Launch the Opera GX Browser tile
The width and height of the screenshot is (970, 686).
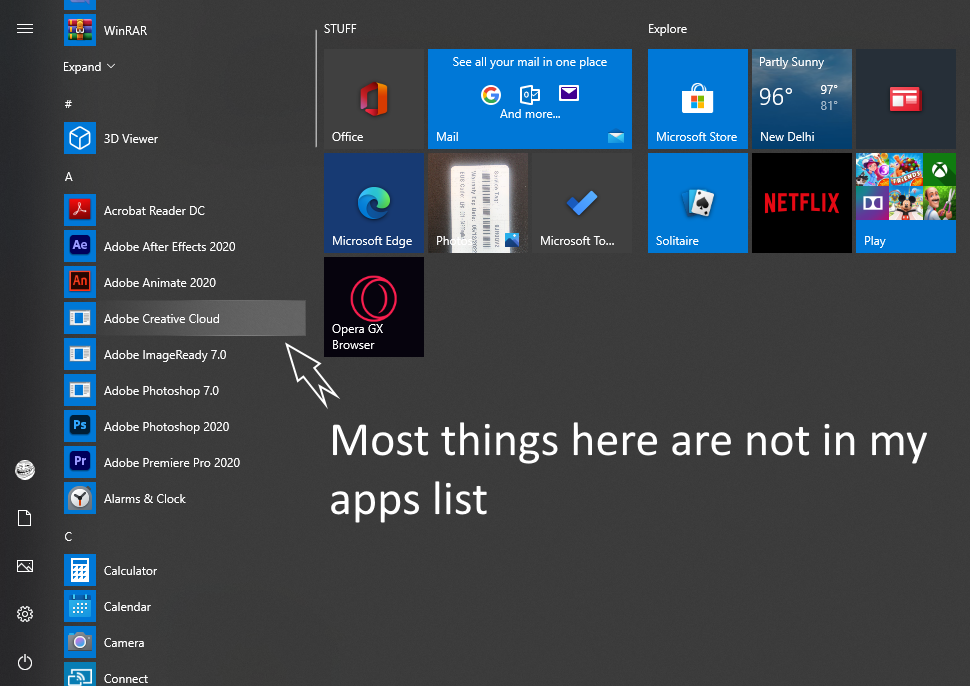(374, 307)
